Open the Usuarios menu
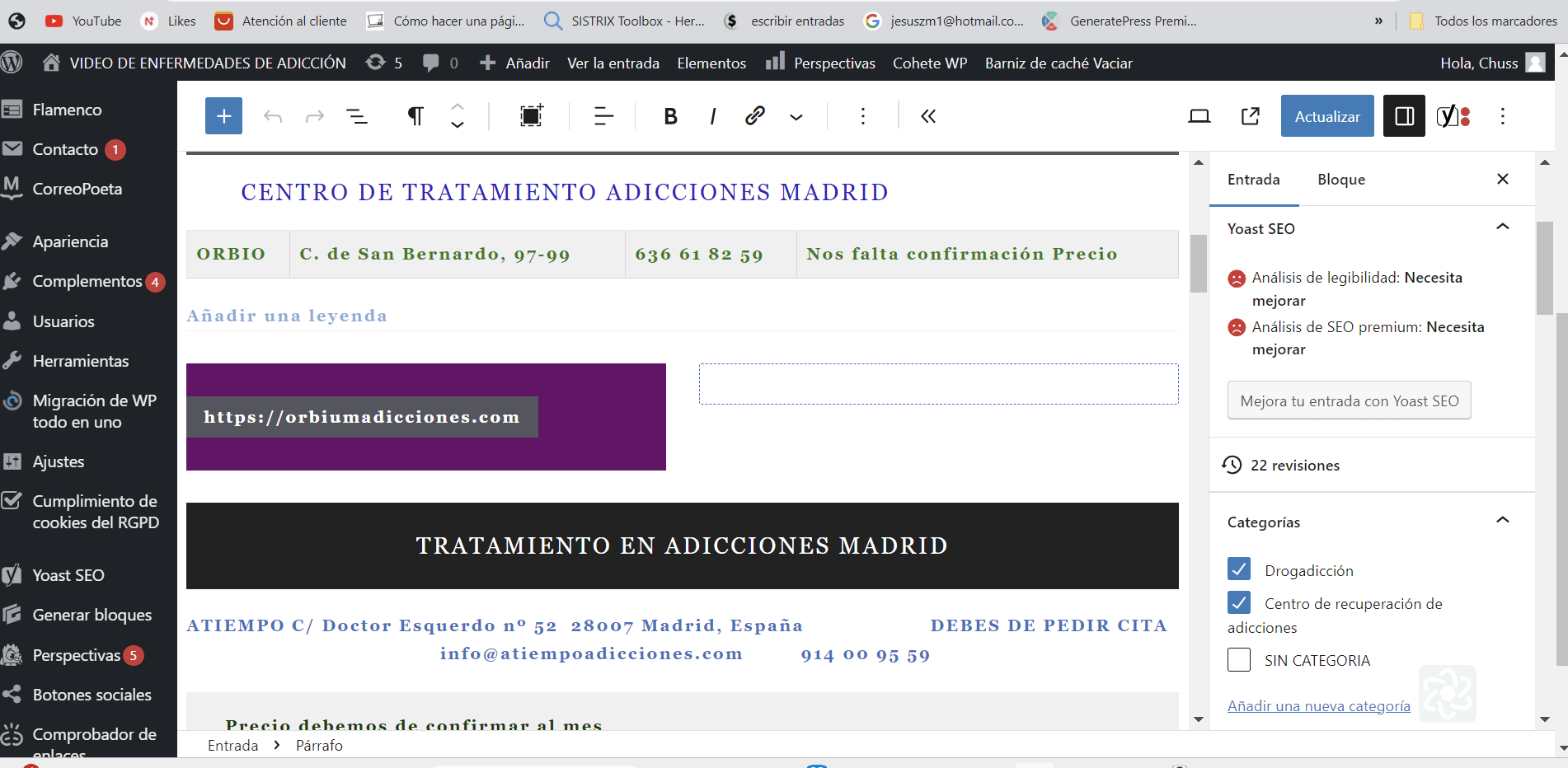Viewport: 1568px width, 768px height. pos(63,321)
